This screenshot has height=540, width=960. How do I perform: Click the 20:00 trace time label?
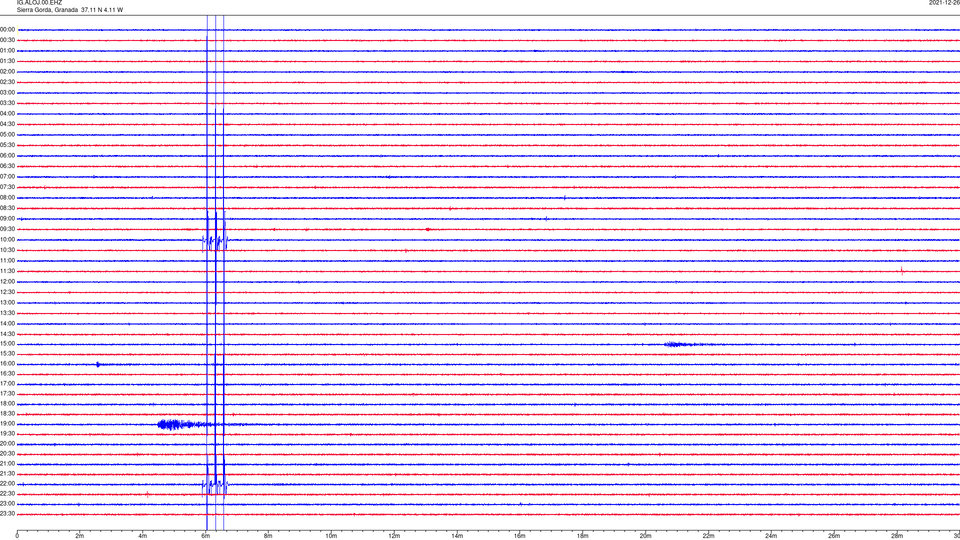7,444
